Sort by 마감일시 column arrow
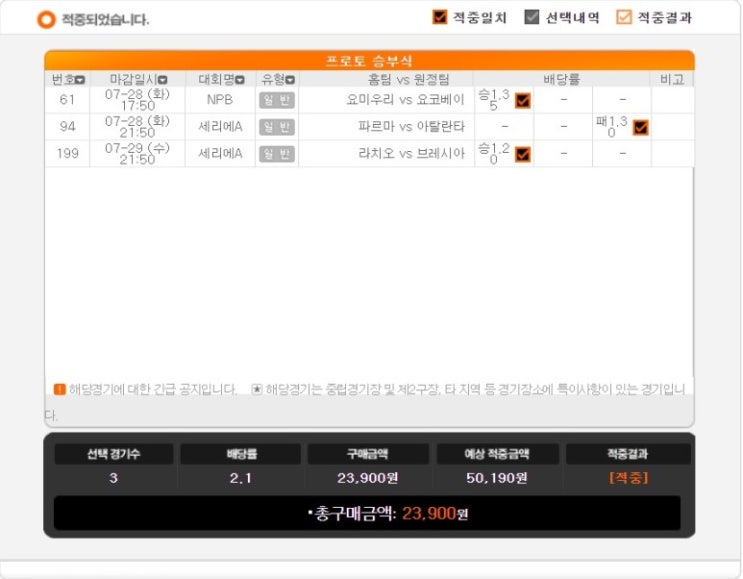This screenshot has height=579, width=743. [163, 80]
